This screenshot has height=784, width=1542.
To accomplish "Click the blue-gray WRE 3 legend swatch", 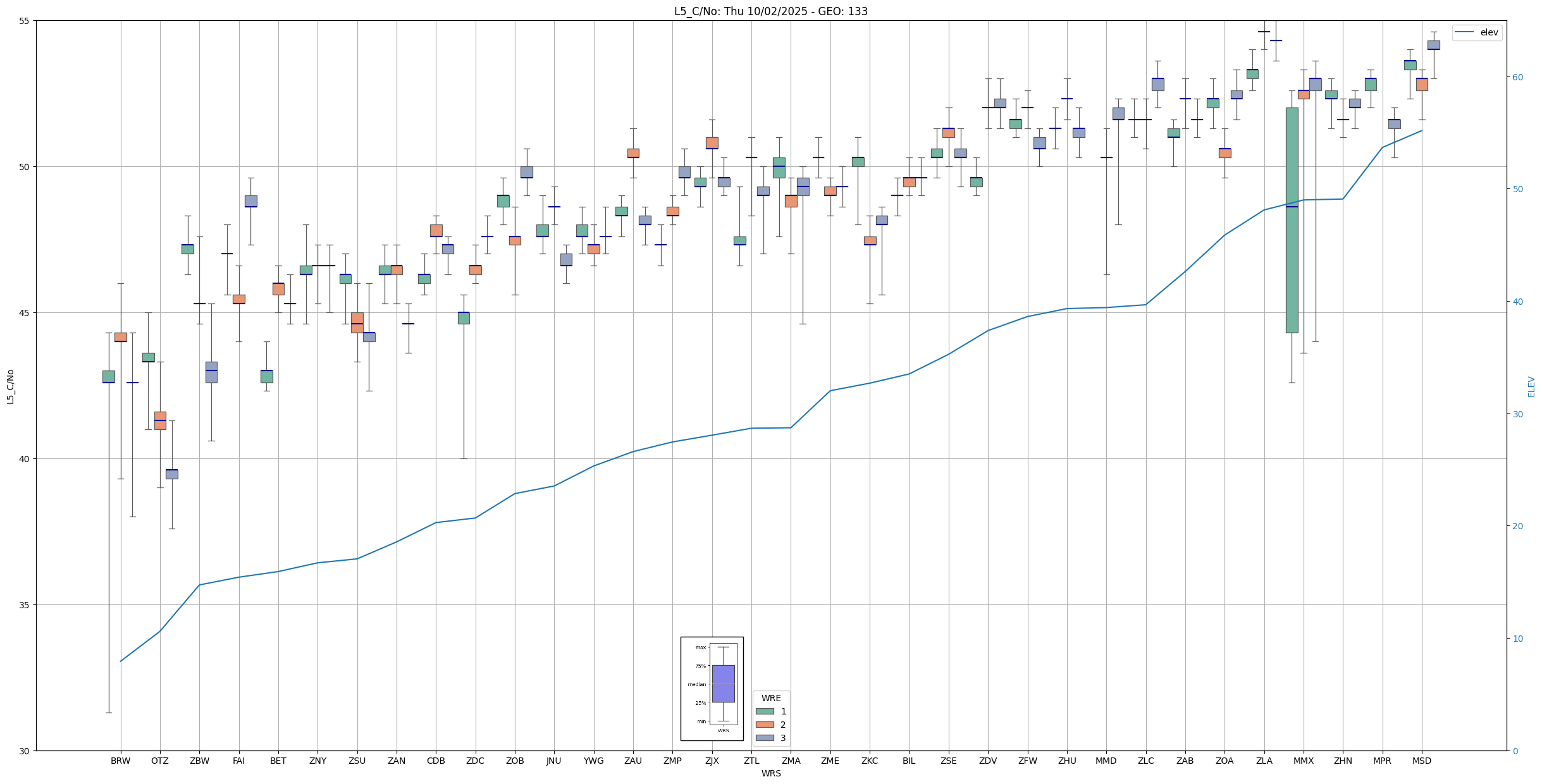I will [x=764, y=738].
